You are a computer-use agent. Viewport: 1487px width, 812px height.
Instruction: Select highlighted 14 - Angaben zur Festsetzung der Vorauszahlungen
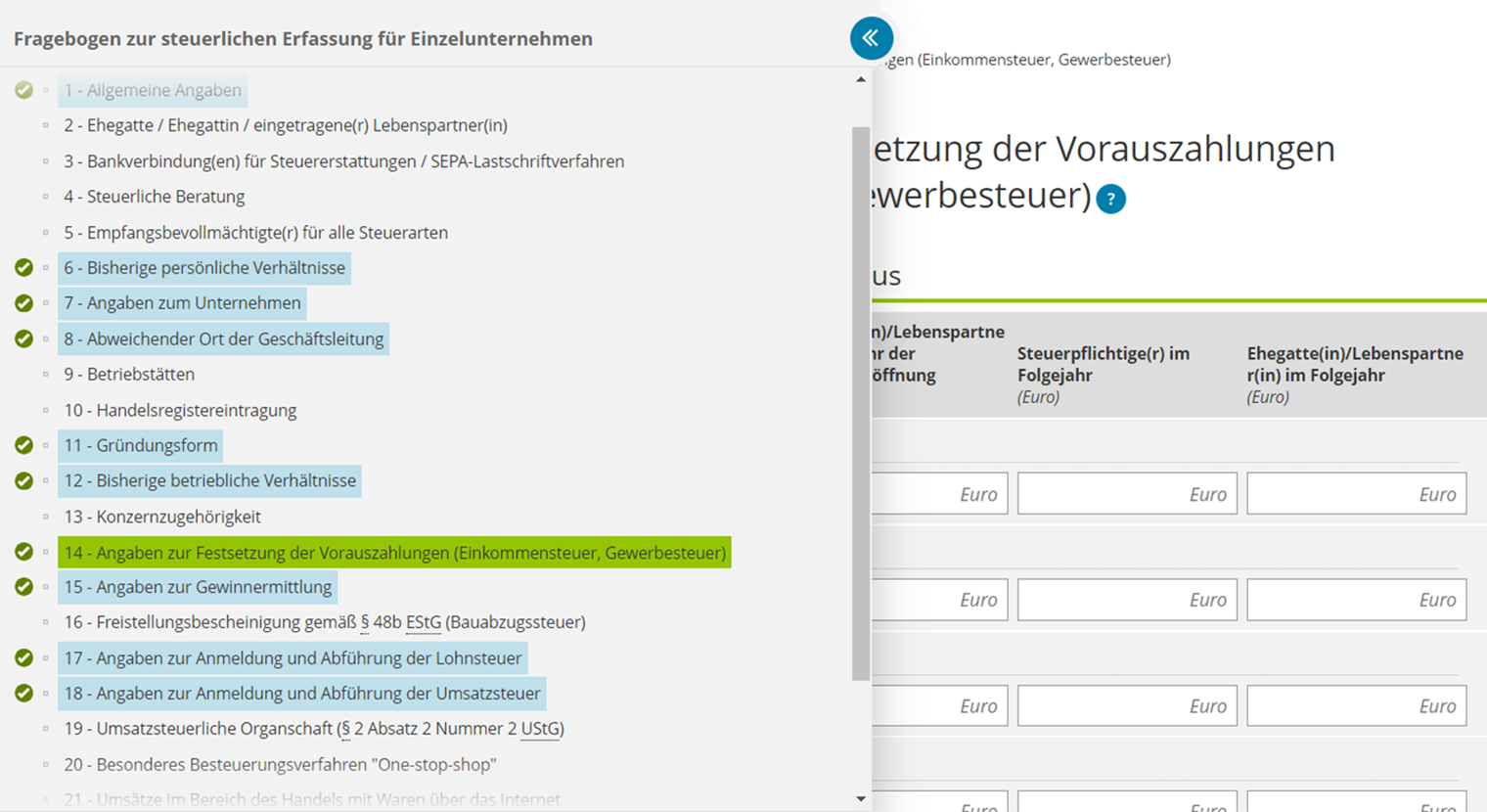394,552
